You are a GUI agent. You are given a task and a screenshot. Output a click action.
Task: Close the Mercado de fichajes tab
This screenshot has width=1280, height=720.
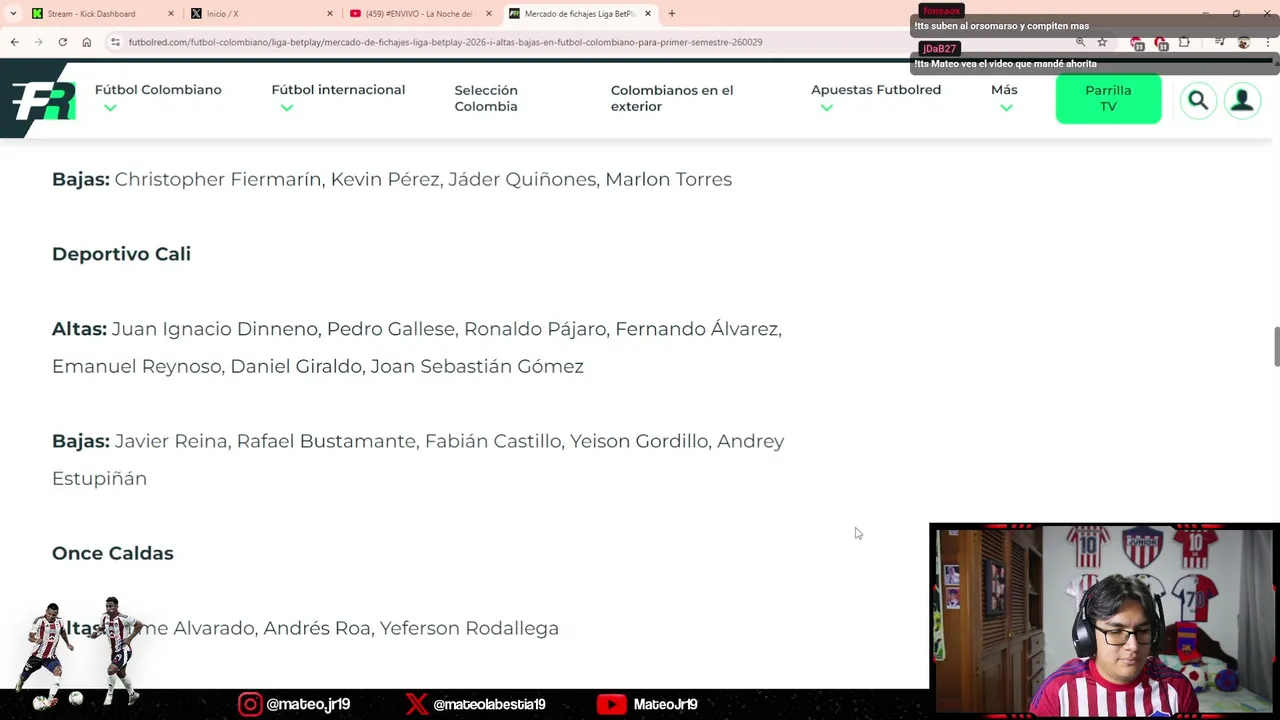coord(648,14)
